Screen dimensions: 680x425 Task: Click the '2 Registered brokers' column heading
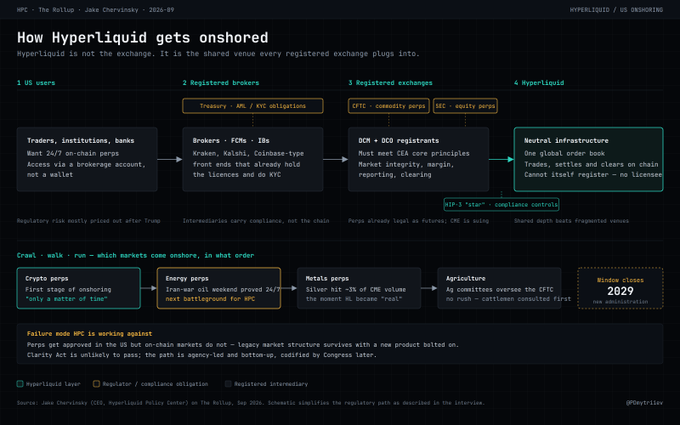pyautogui.click(x=221, y=83)
